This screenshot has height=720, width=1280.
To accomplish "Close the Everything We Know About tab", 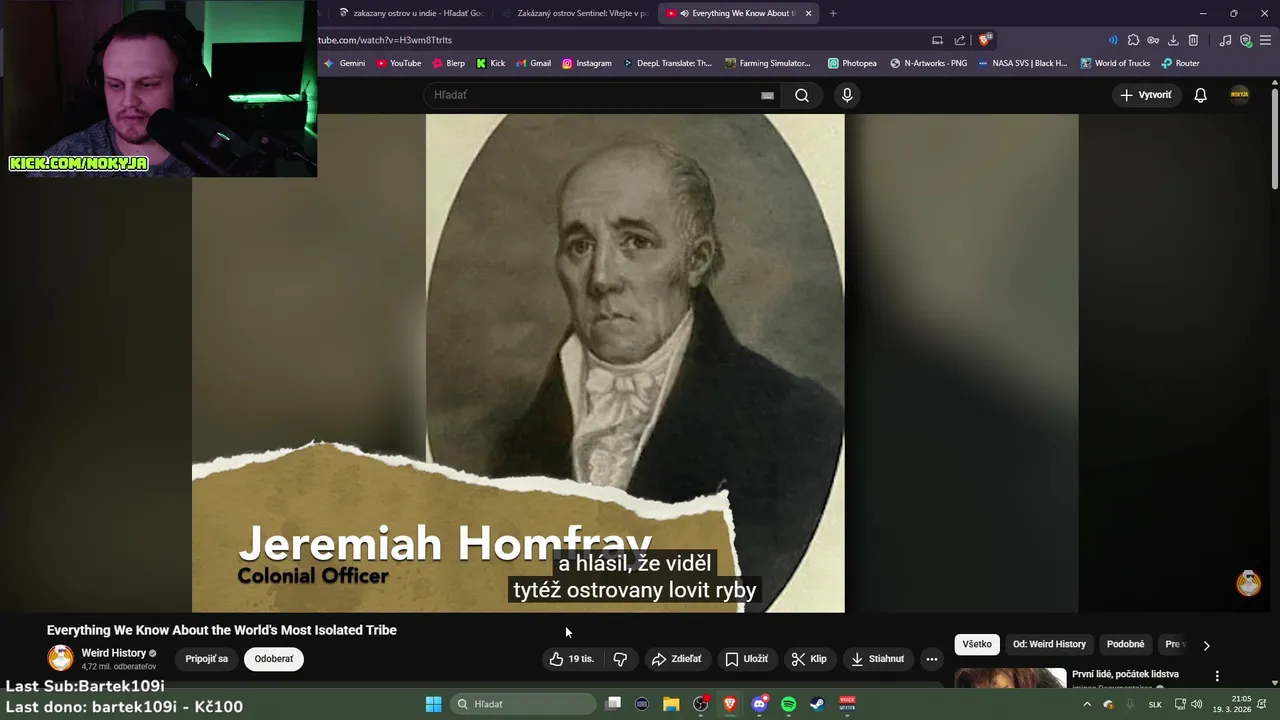I will tap(808, 13).
